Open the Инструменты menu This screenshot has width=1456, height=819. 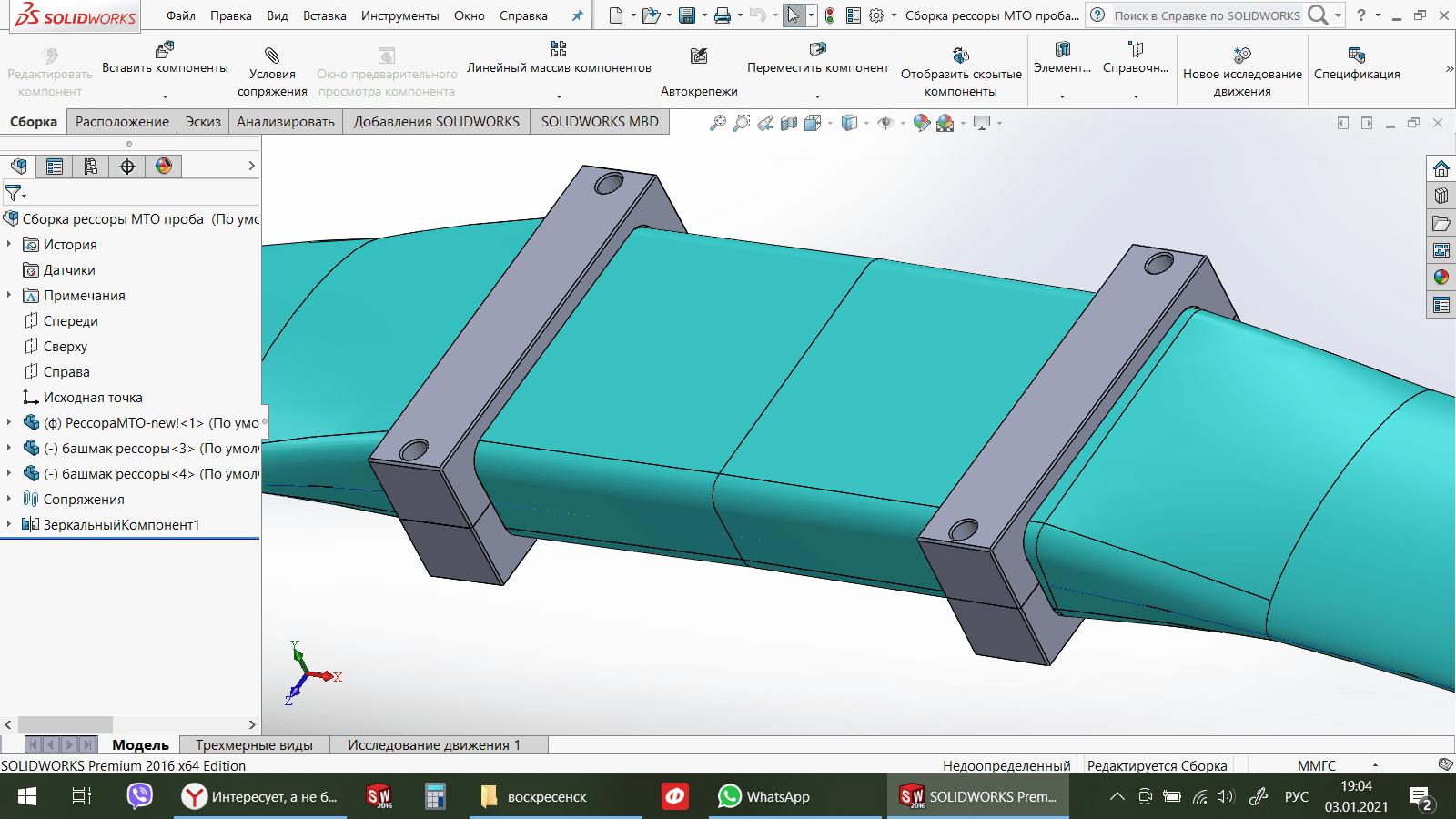tap(399, 15)
